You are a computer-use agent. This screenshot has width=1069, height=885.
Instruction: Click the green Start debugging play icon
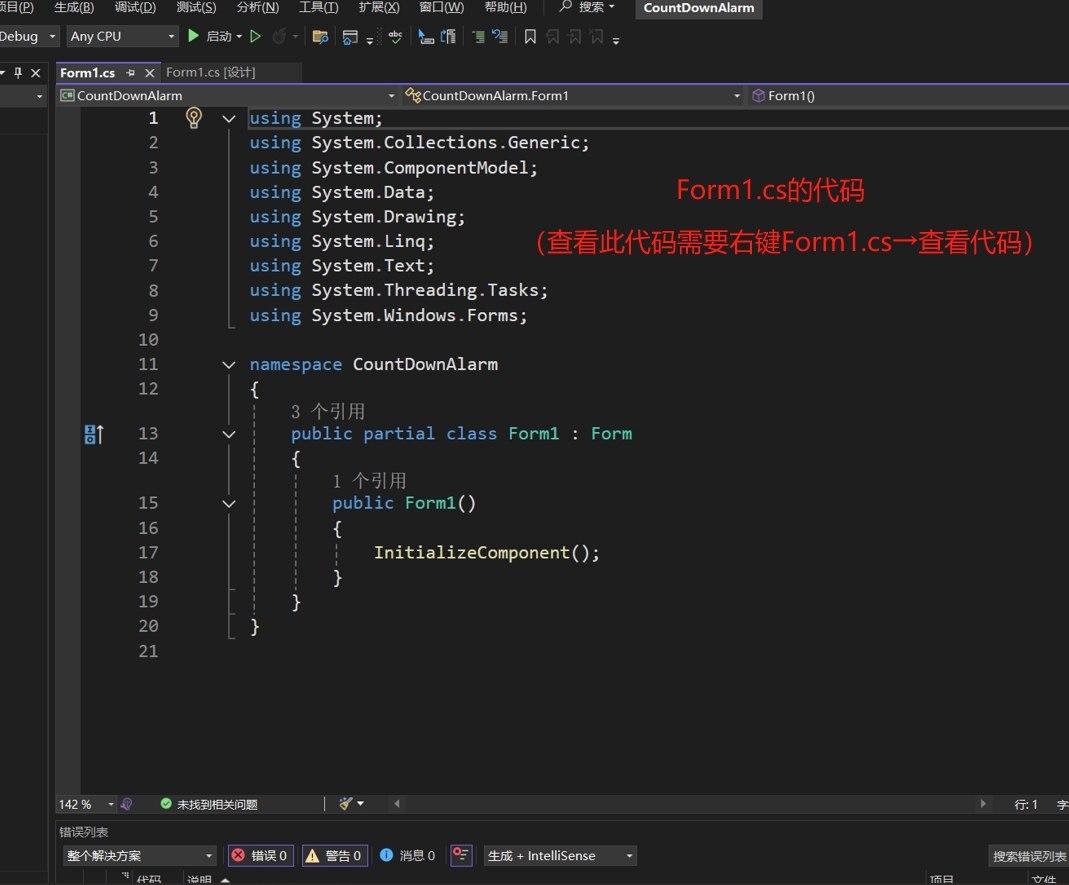[x=194, y=36]
